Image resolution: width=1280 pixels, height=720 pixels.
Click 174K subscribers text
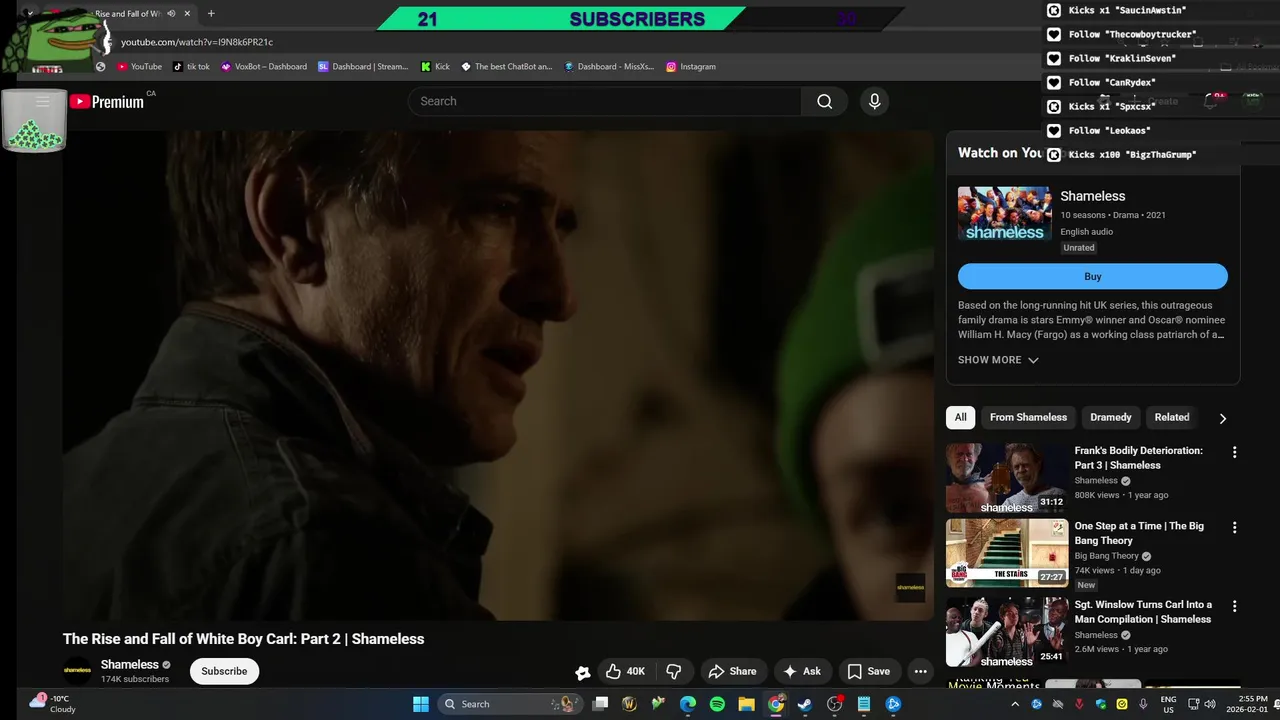135,680
